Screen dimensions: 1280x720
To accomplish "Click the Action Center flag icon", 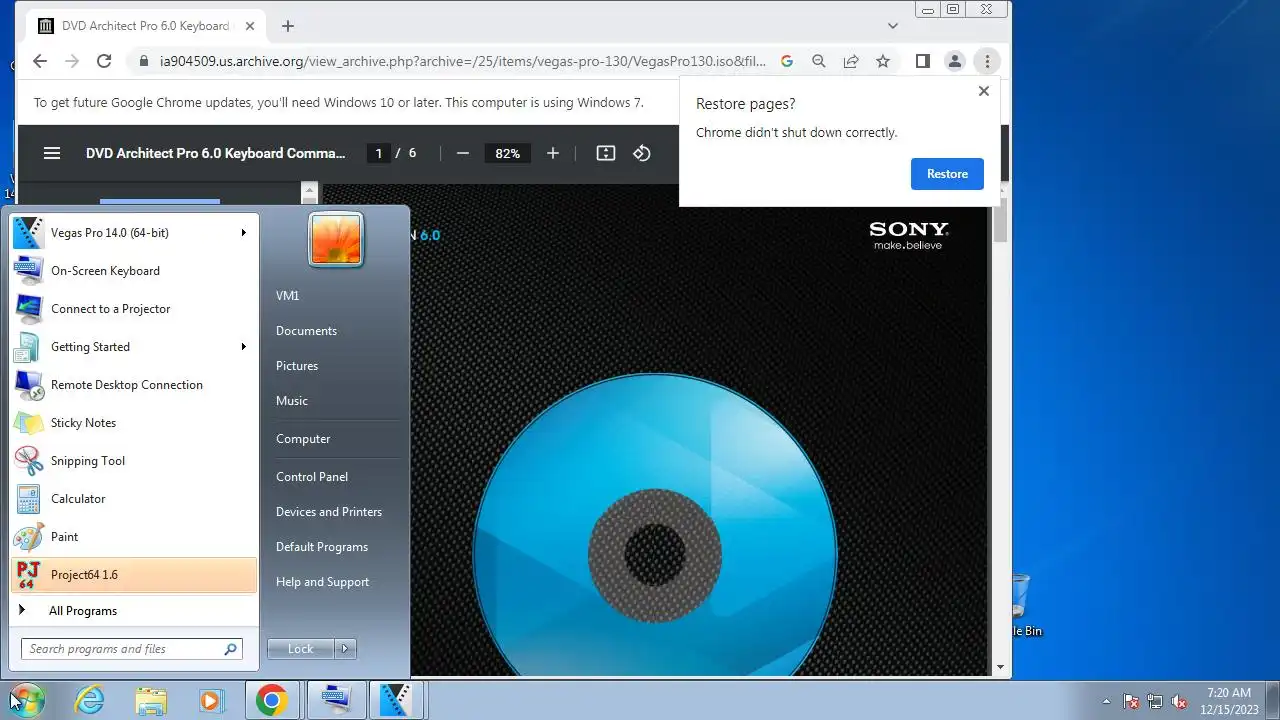I will point(1131,701).
